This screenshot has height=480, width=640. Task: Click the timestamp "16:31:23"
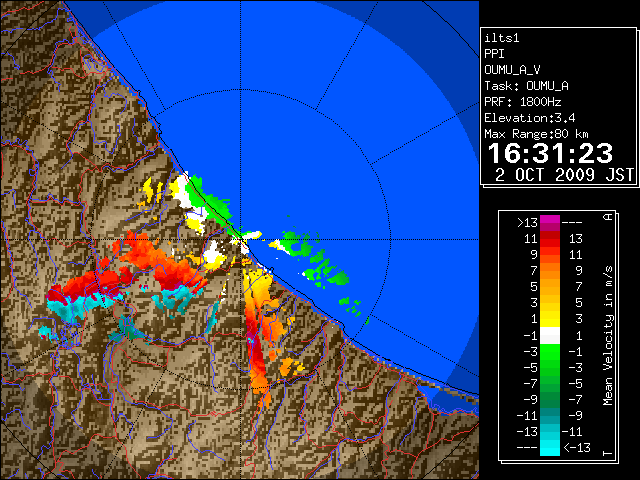pos(551,153)
